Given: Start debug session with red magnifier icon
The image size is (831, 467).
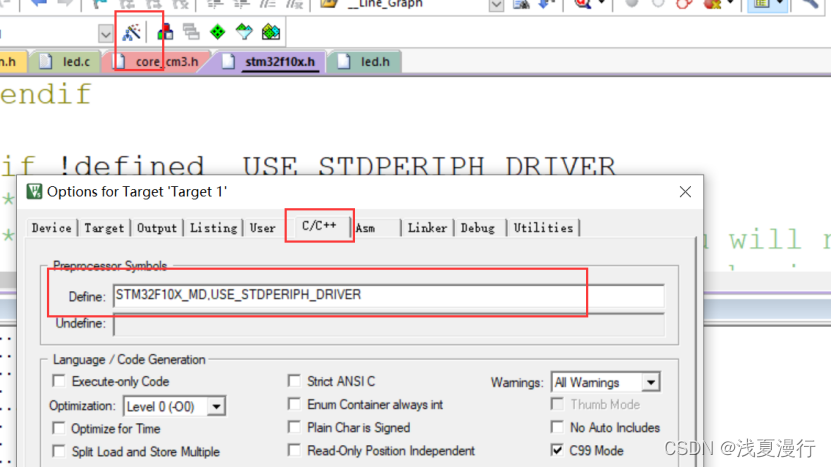Looking at the screenshot, I should coord(583,4).
